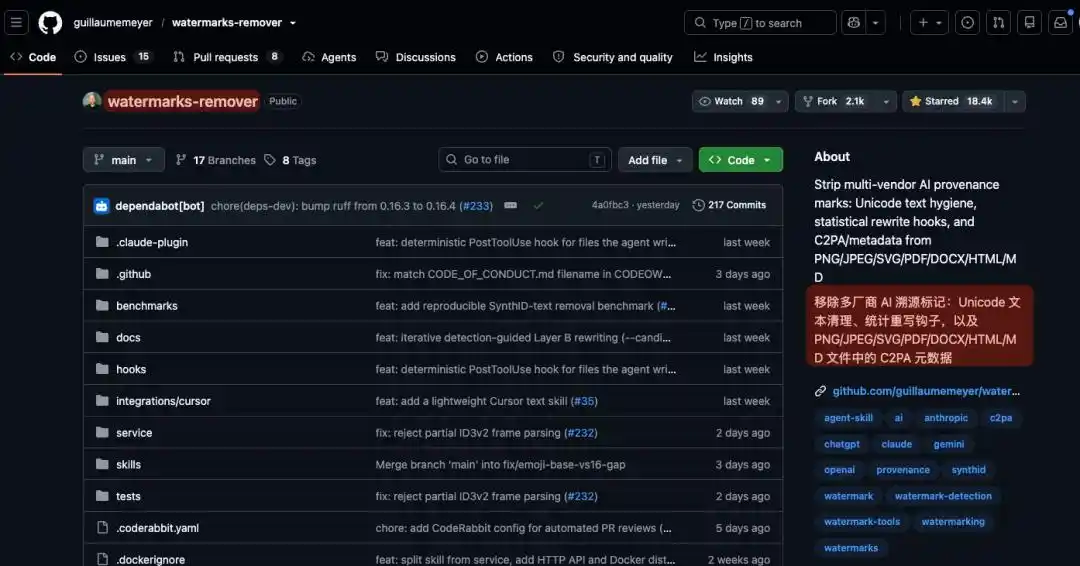Click the dependabot avatar icon

[101, 205]
